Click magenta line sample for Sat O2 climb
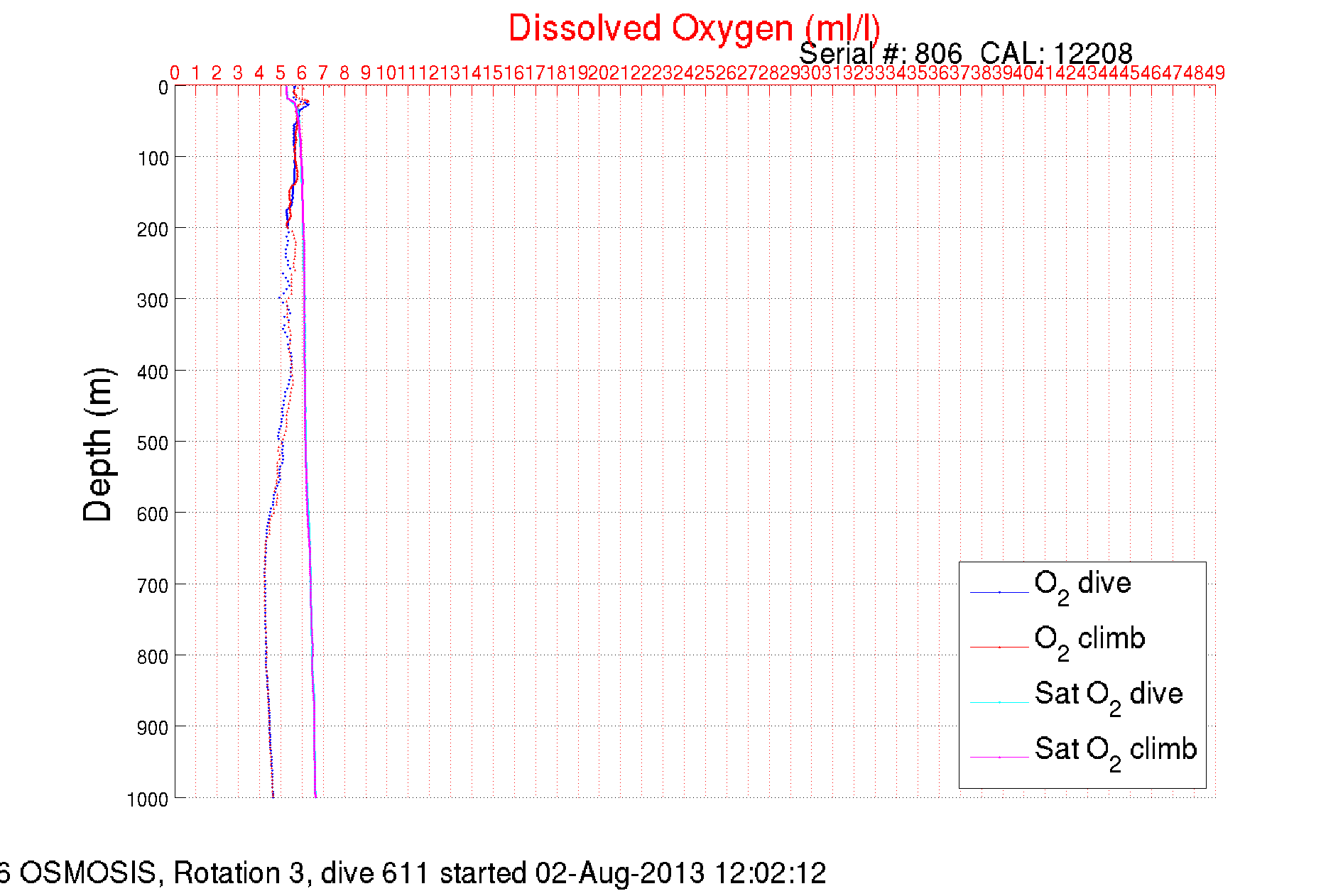This screenshot has height=896, width=1343. coord(999,758)
